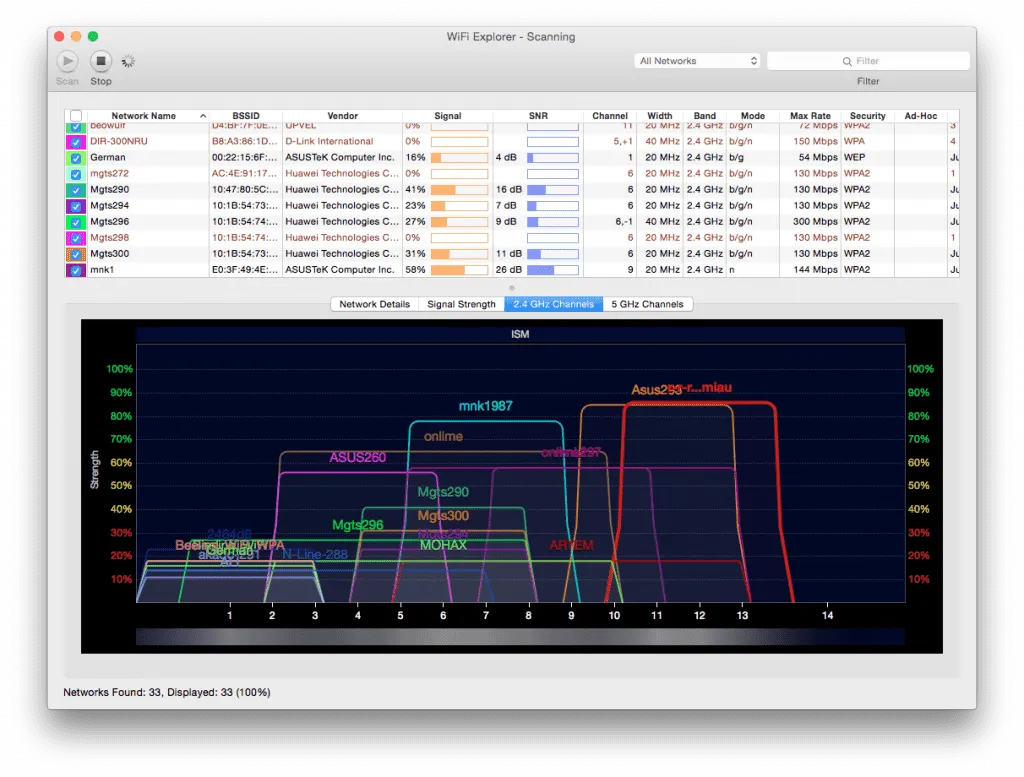Click the split-view divider handle dot
The width and height of the screenshot is (1024, 777).
coord(512,288)
